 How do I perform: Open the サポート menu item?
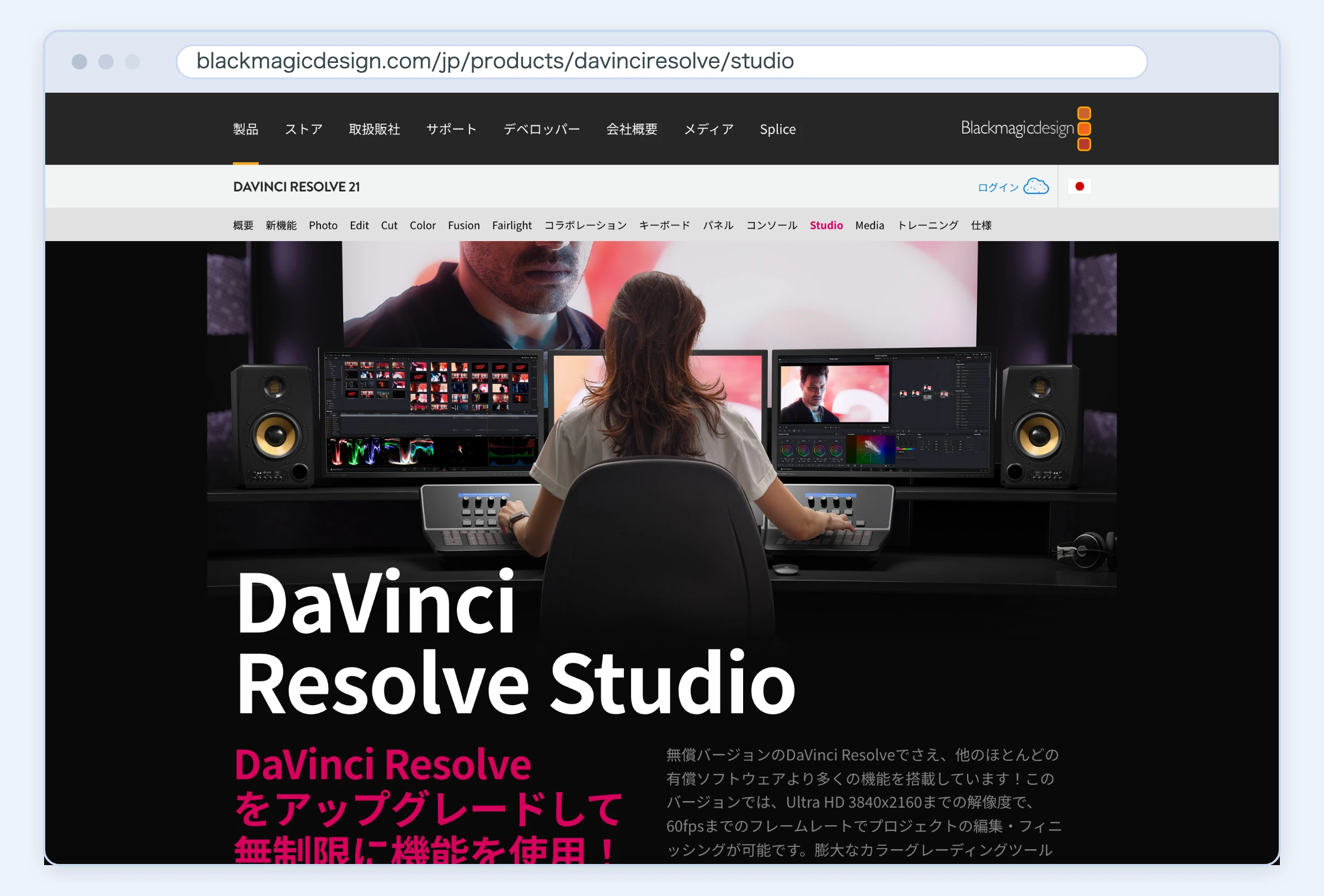pos(451,129)
